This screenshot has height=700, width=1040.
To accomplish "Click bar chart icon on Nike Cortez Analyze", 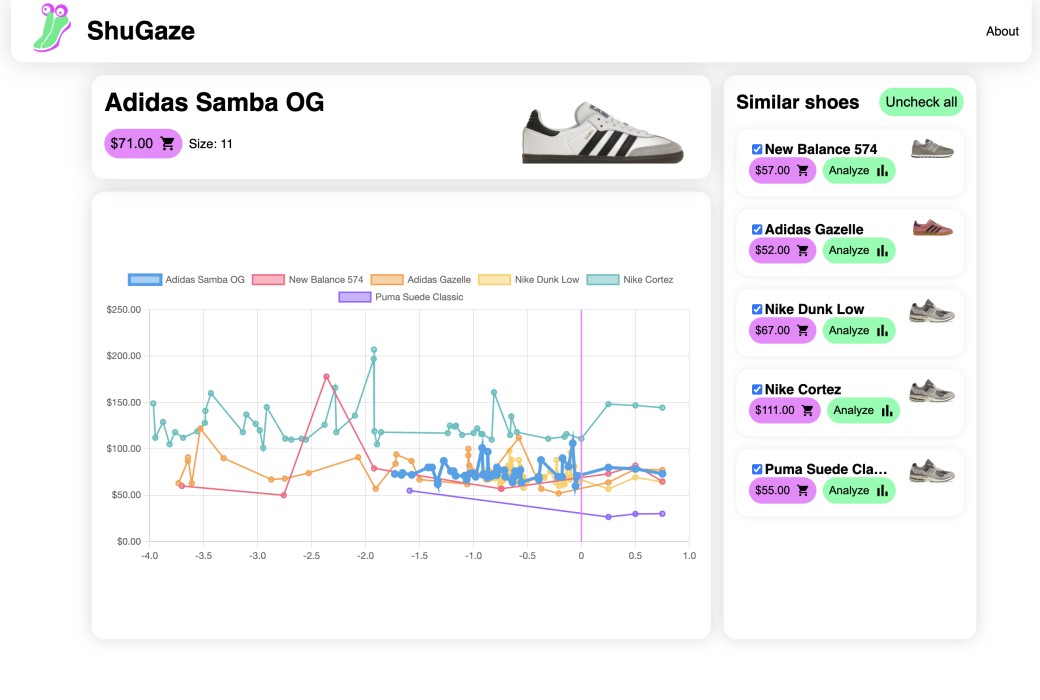I will pyautogui.click(x=886, y=411).
